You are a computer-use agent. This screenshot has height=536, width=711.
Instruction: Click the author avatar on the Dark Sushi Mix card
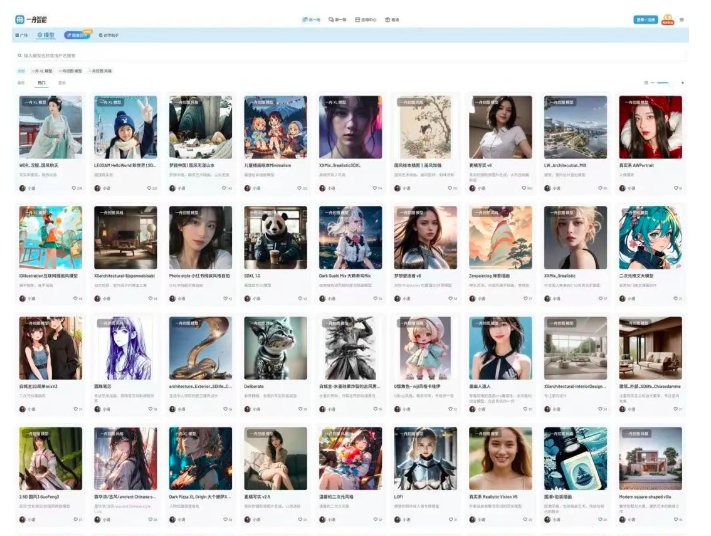pos(322,298)
